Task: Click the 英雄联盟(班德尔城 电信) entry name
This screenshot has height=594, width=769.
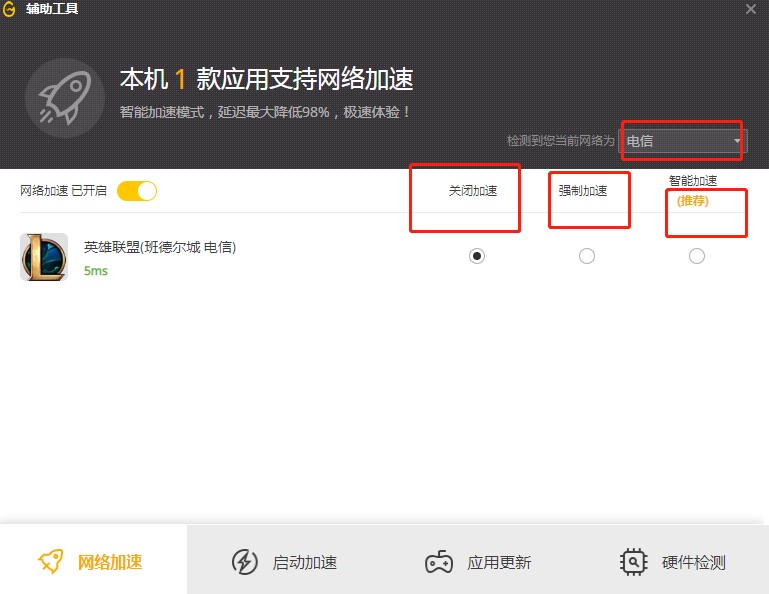Action: [x=160, y=247]
